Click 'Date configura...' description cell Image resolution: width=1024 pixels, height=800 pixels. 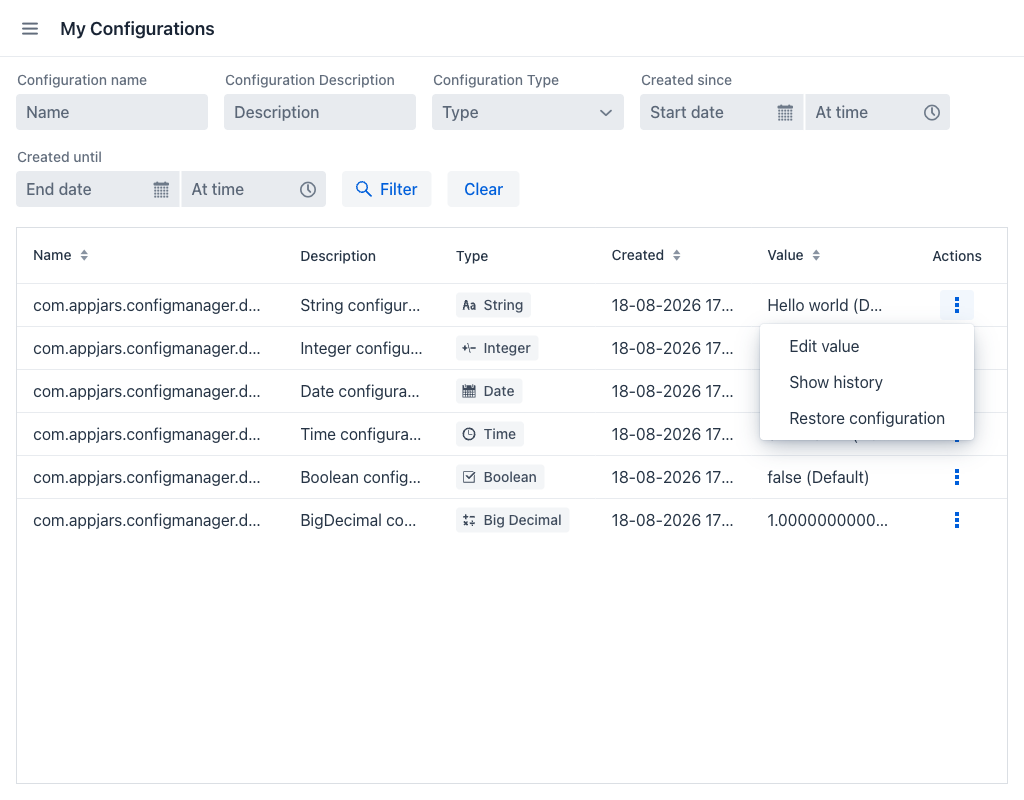[360, 391]
